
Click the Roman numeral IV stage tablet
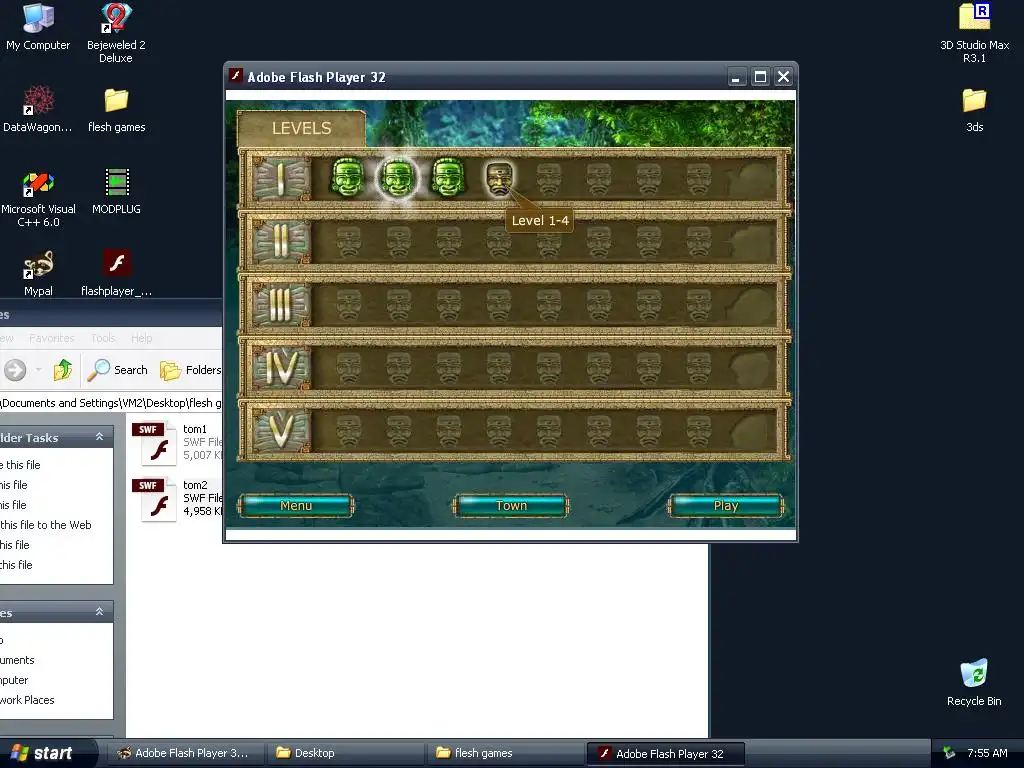click(280, 368)
